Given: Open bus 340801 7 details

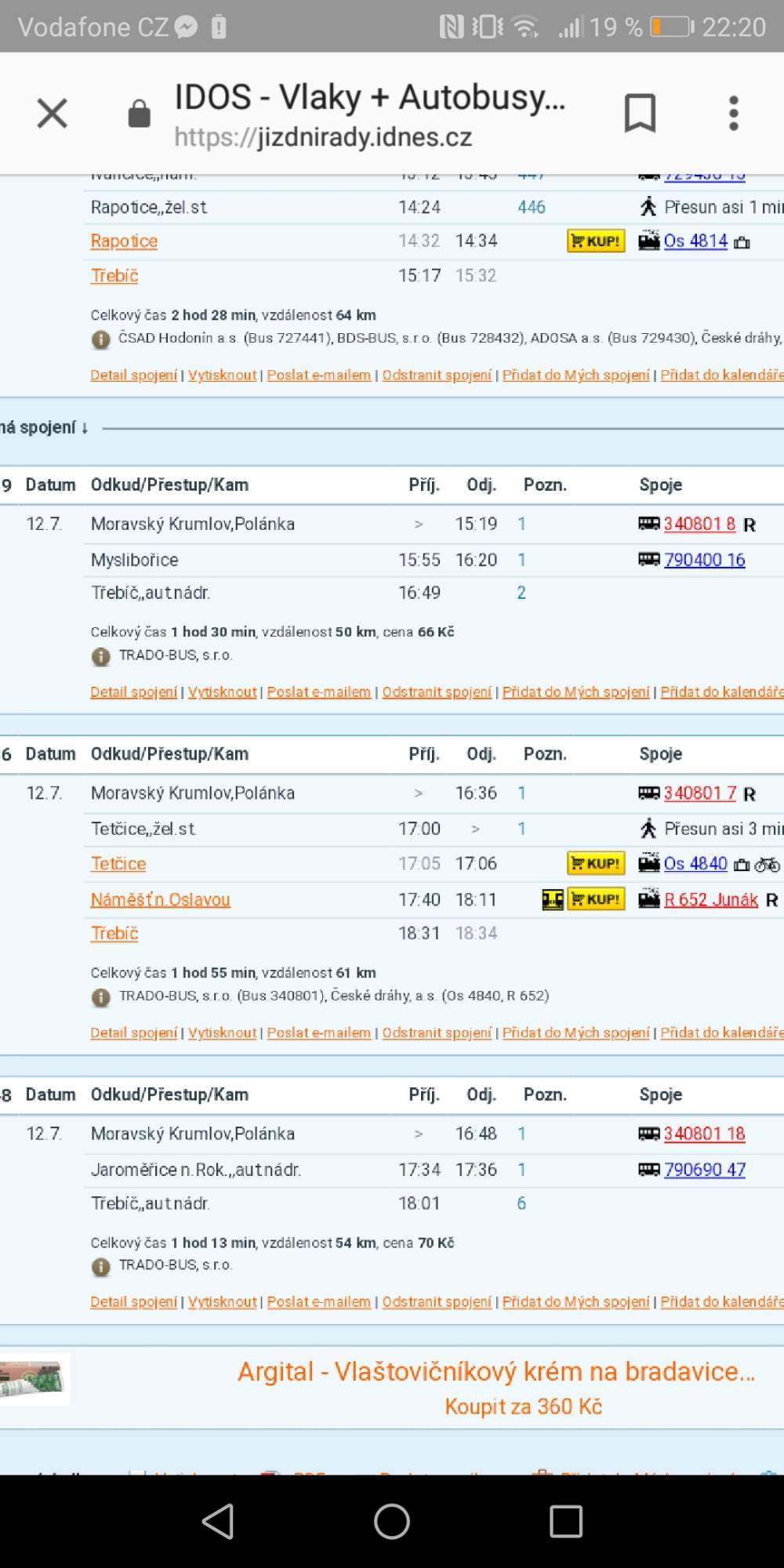Looking at the screenshot, I should click(x=700, y=793).
